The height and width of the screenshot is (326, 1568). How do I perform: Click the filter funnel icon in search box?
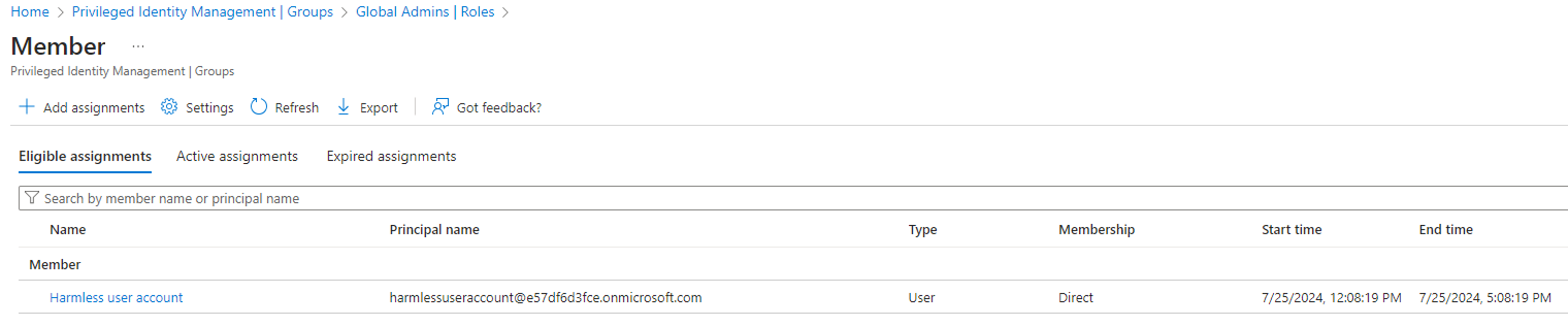[32, 198]
